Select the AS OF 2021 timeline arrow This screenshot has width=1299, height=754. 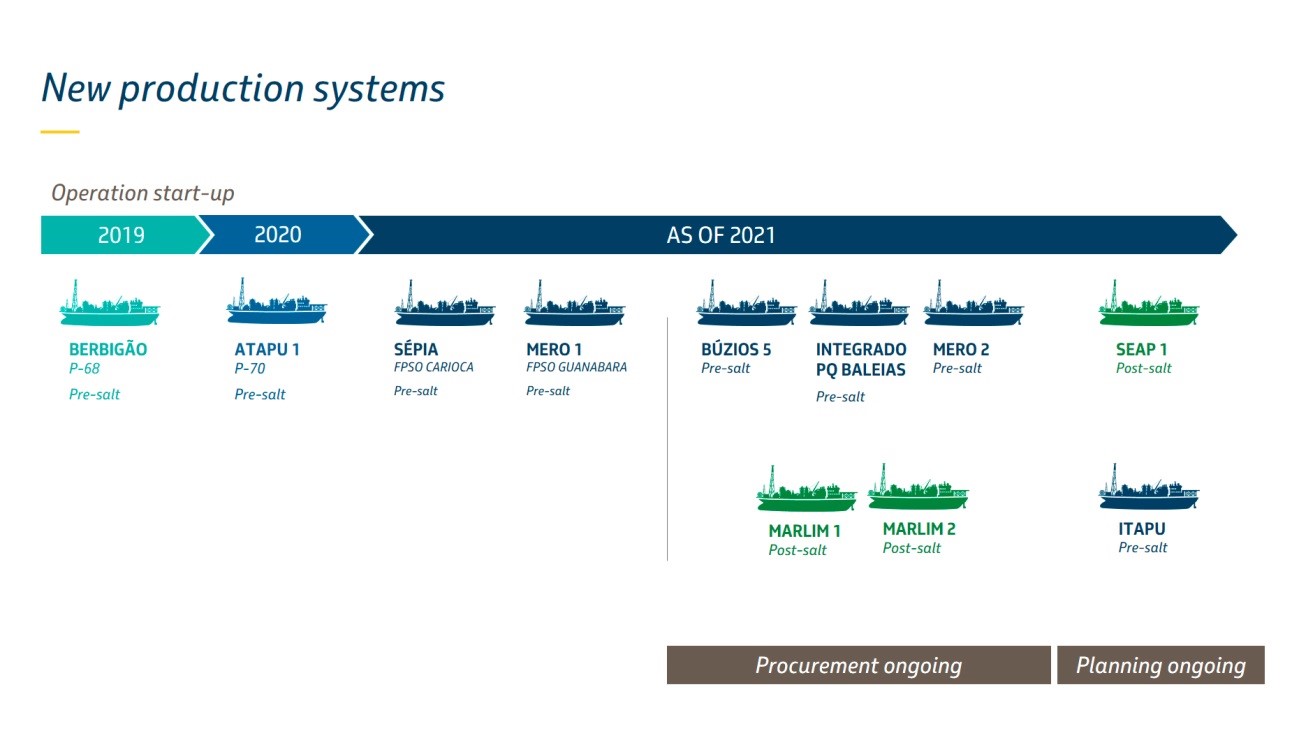[797, 235]
